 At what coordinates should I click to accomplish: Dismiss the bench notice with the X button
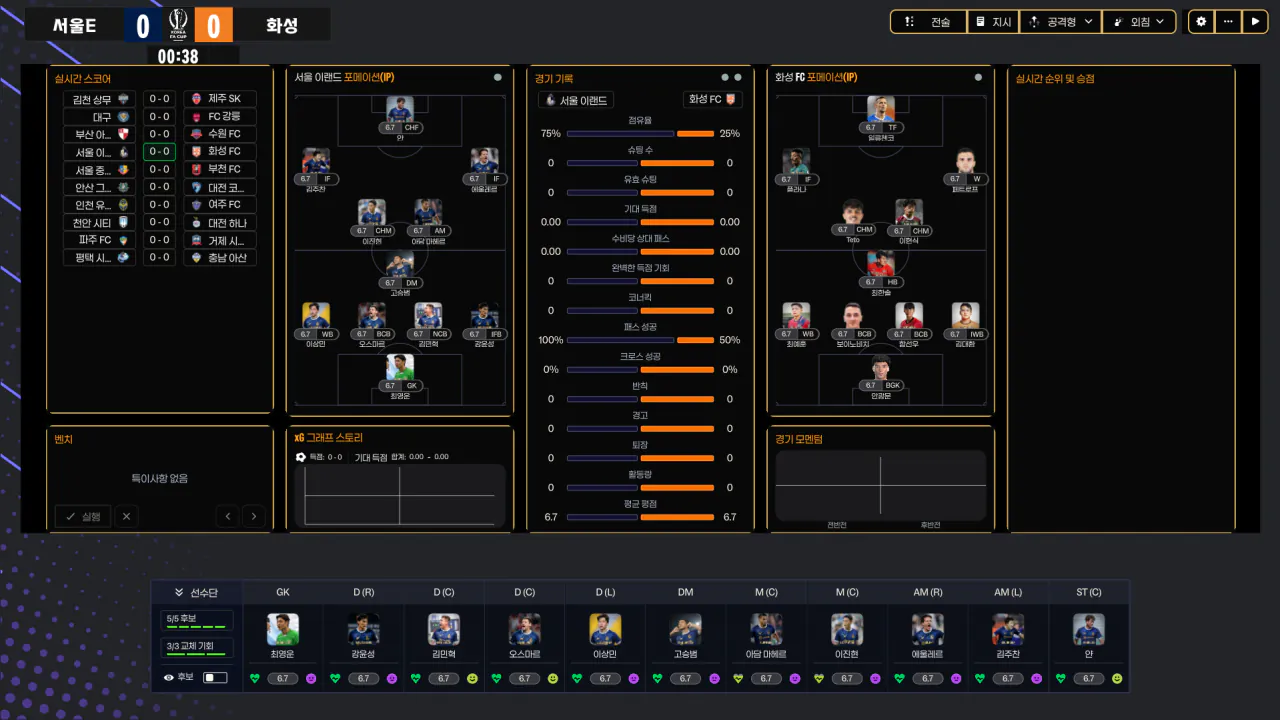(x=126, y=517)
